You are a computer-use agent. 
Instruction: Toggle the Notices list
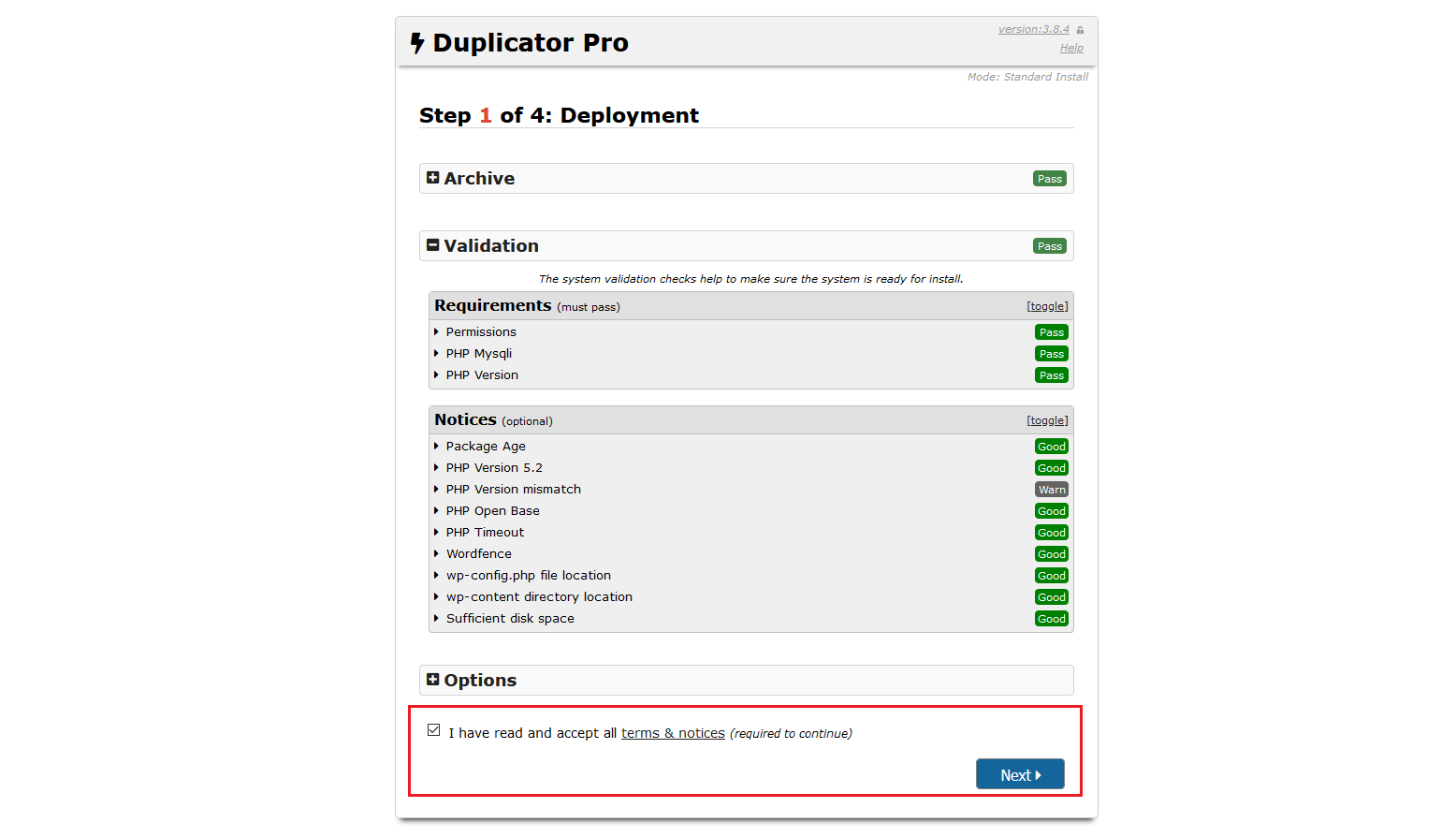(1047, 420)
